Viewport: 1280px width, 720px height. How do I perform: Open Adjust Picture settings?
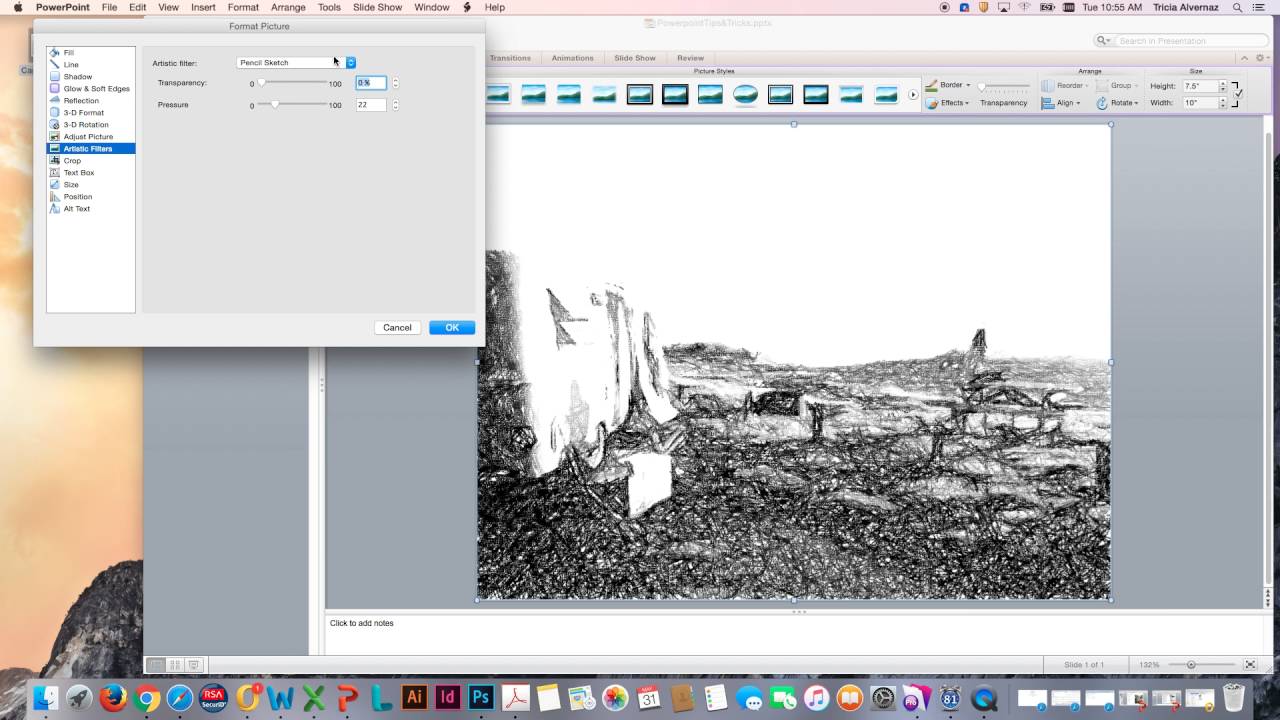click(x=91, y=137)
